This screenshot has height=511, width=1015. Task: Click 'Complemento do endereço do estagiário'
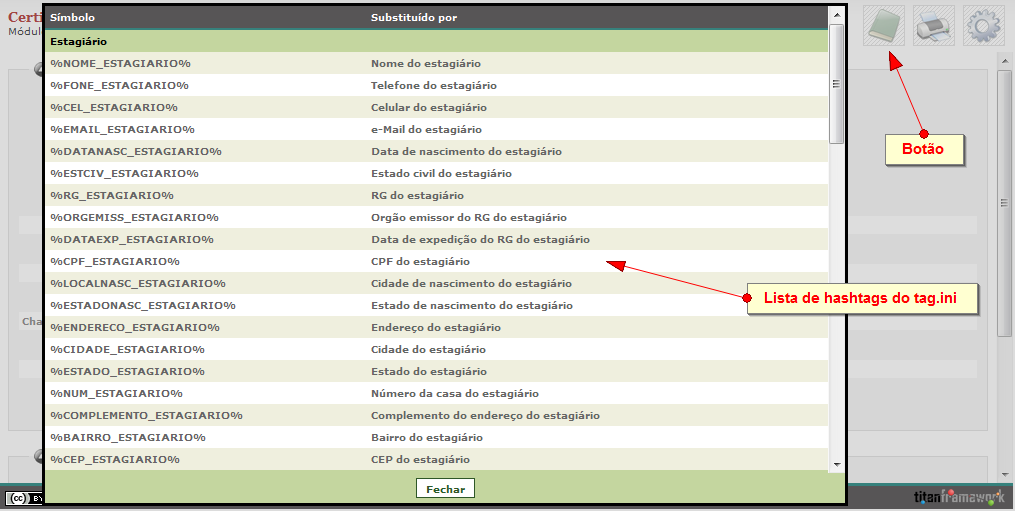coord(485,416)
